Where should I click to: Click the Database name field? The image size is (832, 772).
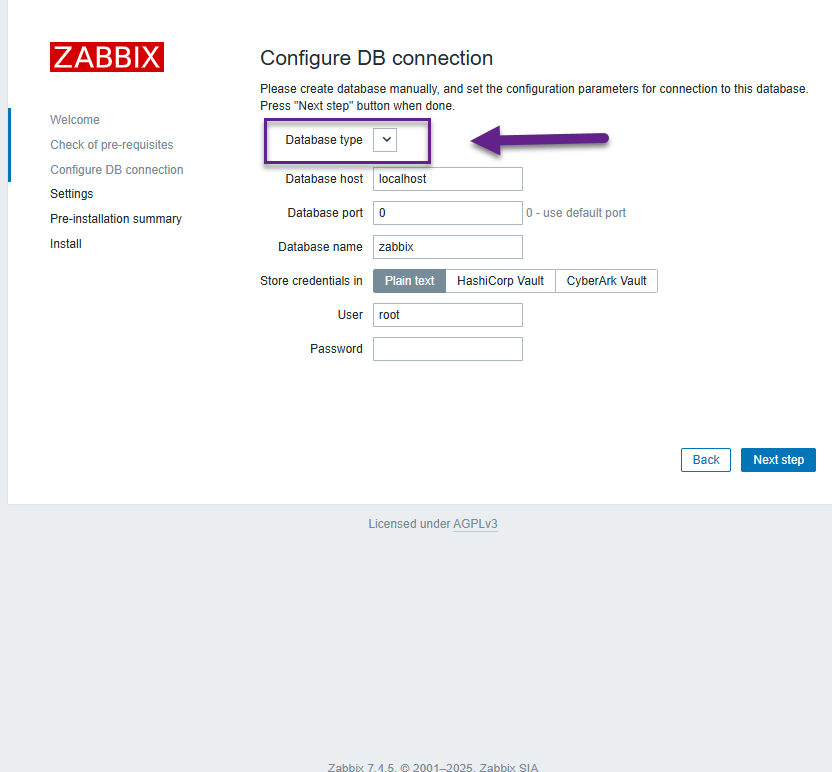(x=447, y=247)
